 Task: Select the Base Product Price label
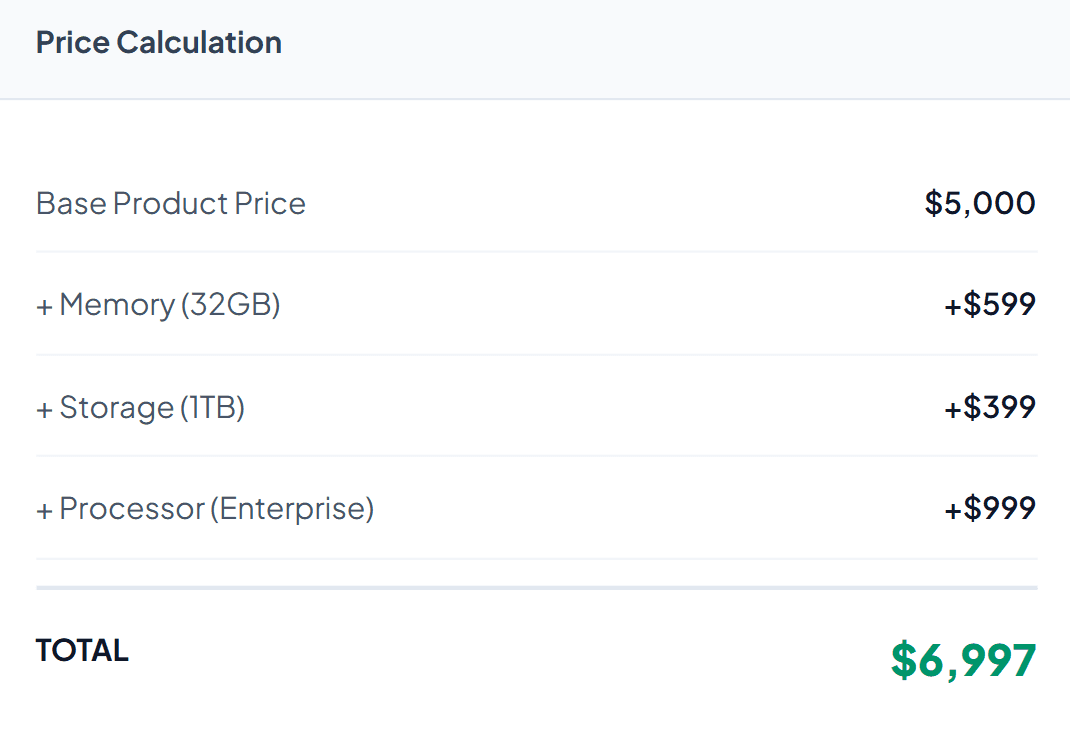coord(171,204)
